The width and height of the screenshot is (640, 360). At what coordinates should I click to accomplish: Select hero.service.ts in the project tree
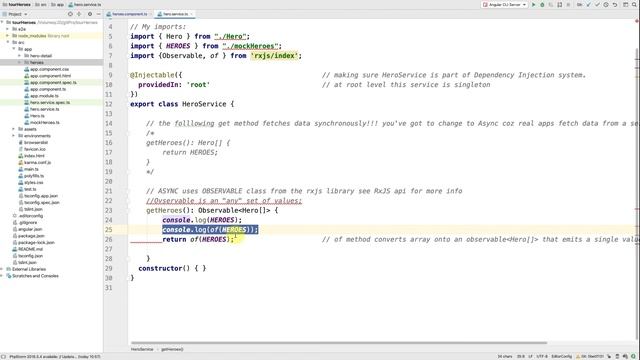pos(44,109)
